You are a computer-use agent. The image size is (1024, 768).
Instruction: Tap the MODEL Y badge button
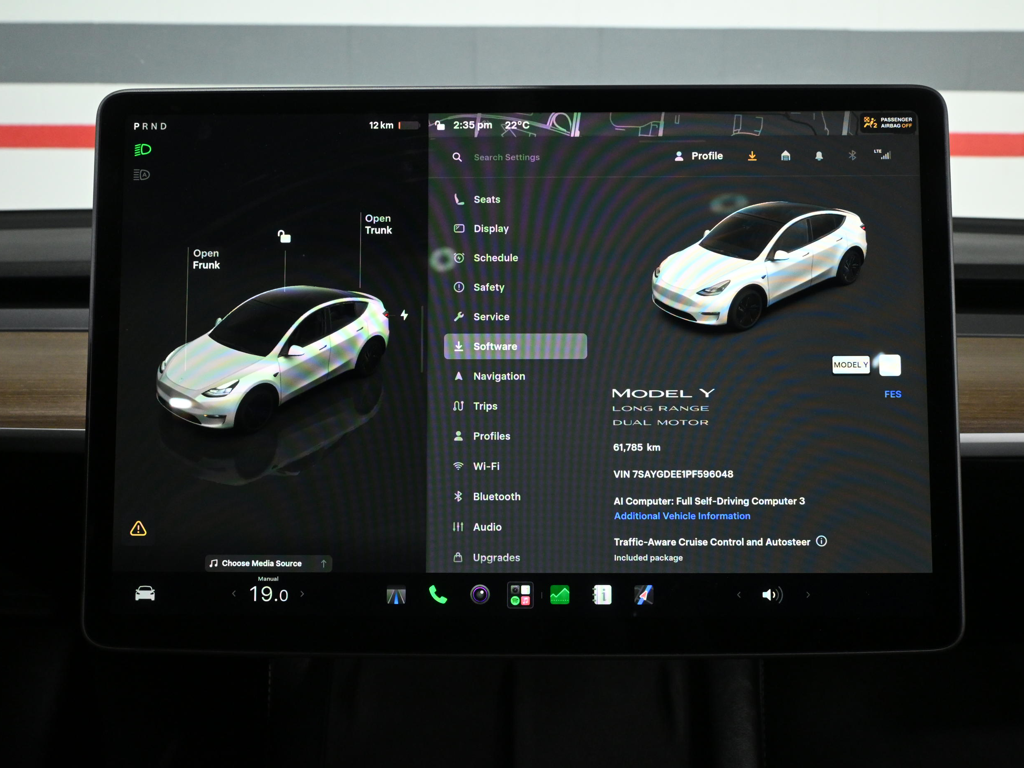coord(850,365)
